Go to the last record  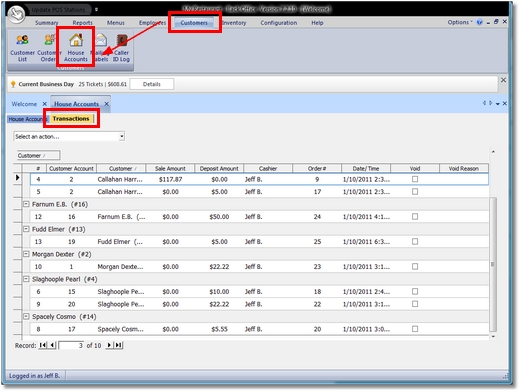tap(119, 345)
